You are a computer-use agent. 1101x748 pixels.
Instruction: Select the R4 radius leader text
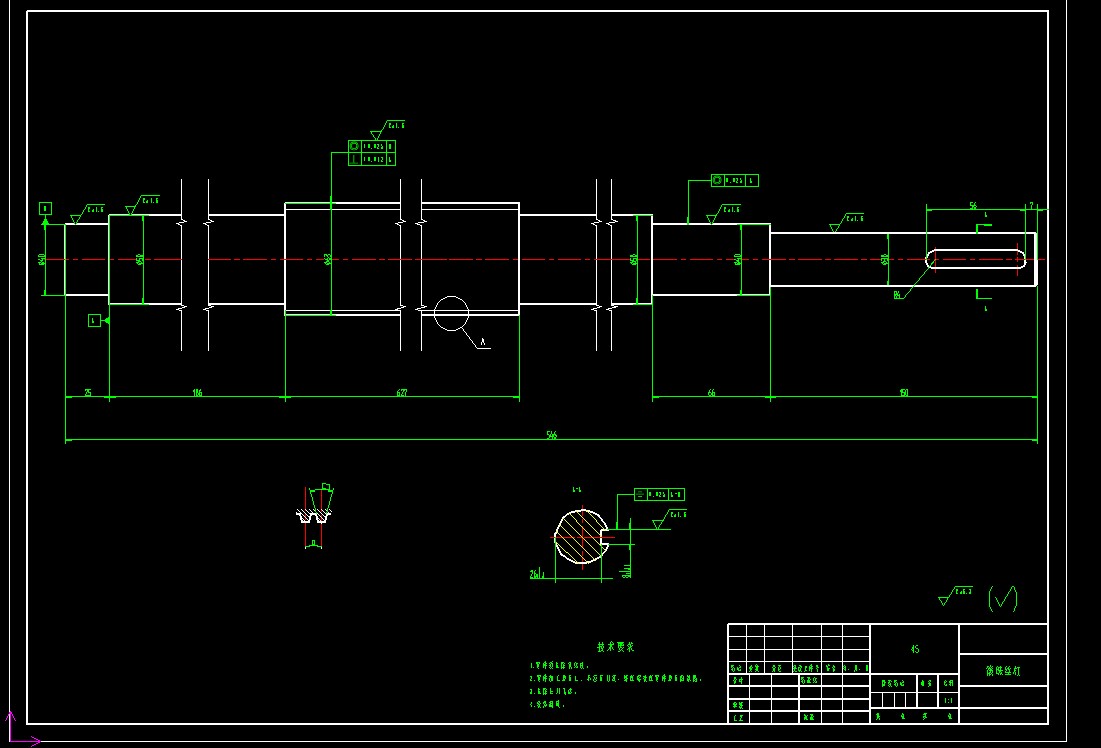pyautogui.click(x=897, y=295)
